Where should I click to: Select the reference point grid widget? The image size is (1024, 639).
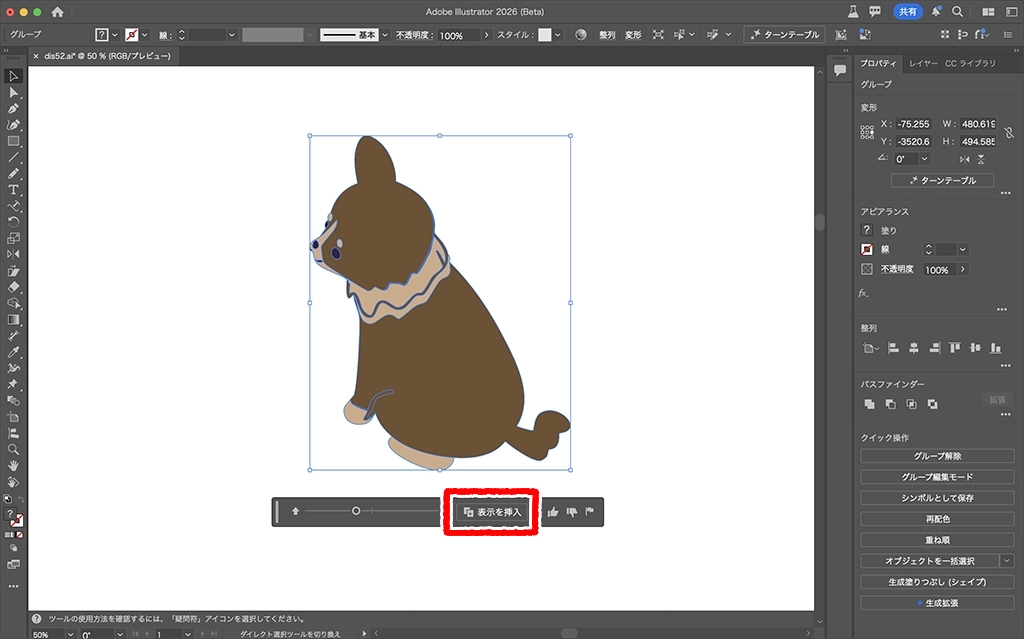[x=867, y=132]
